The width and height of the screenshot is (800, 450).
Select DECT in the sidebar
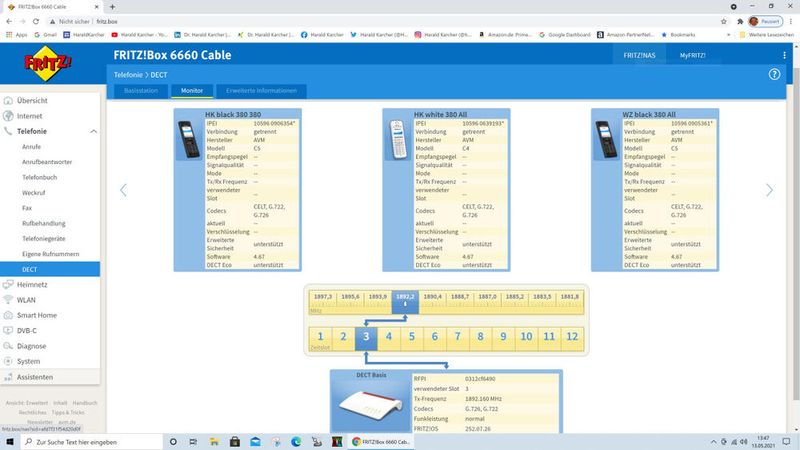tap(50, 269)
